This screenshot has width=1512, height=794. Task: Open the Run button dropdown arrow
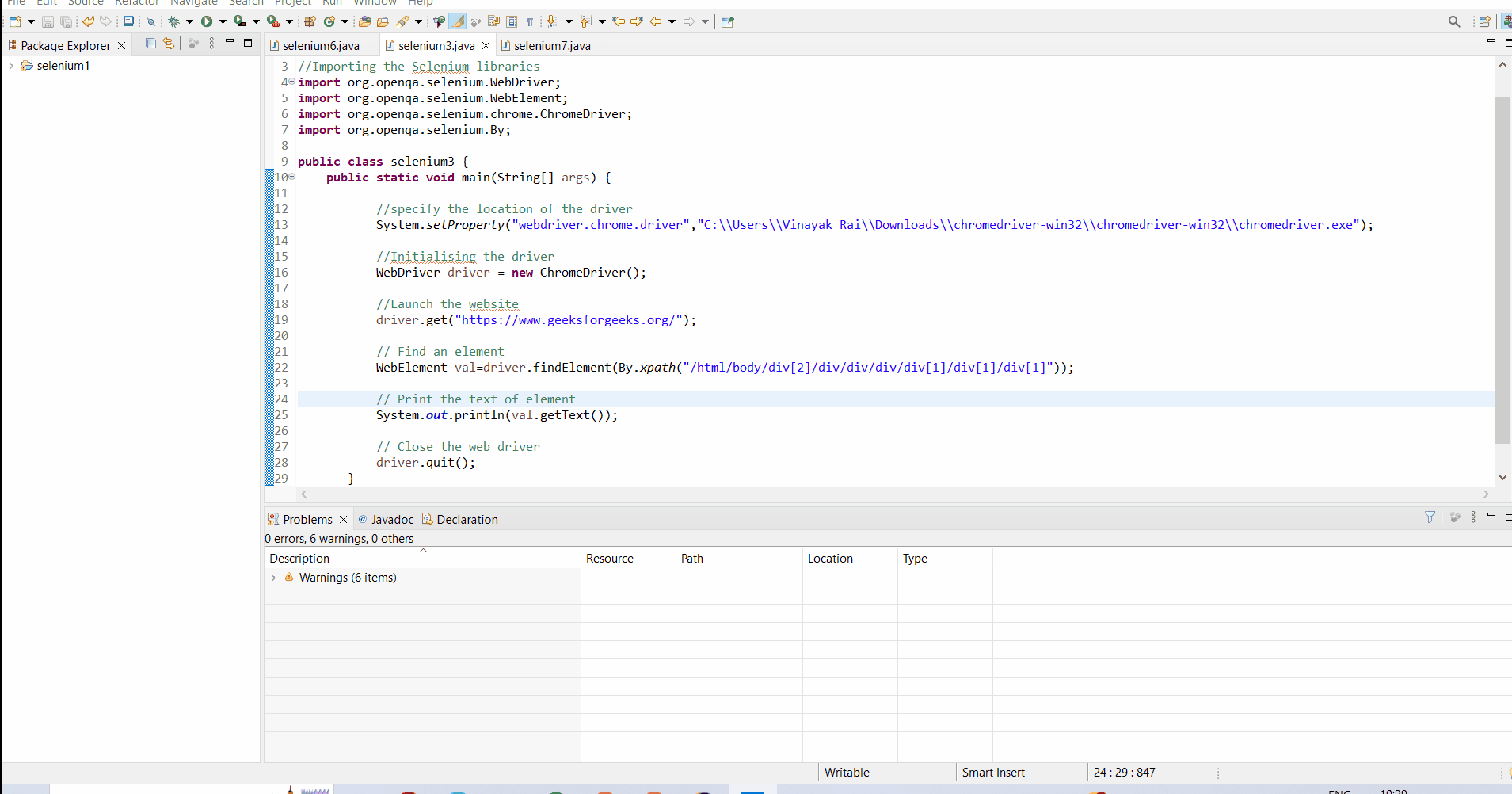point(223,21)
